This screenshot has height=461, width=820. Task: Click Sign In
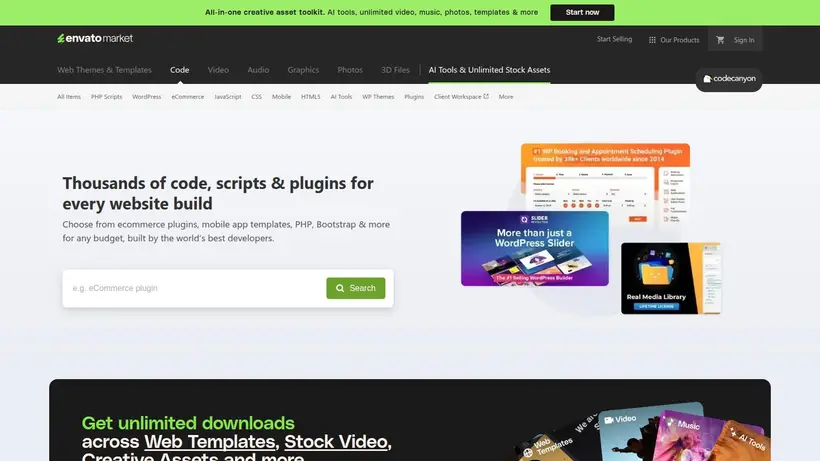point(744,40)
